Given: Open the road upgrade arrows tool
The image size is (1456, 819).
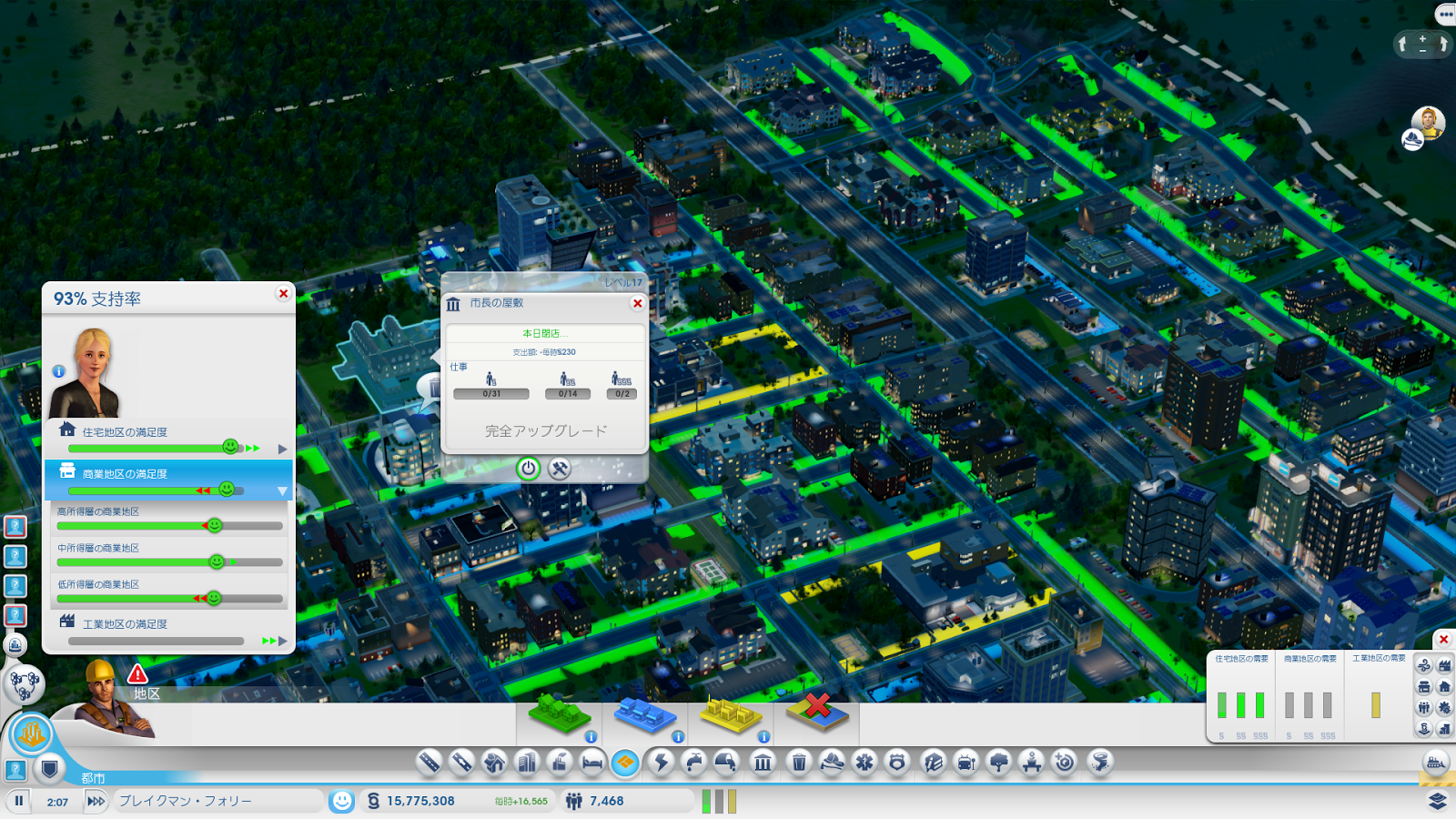Looking at the screenshot, I should (x=462, y=762).
